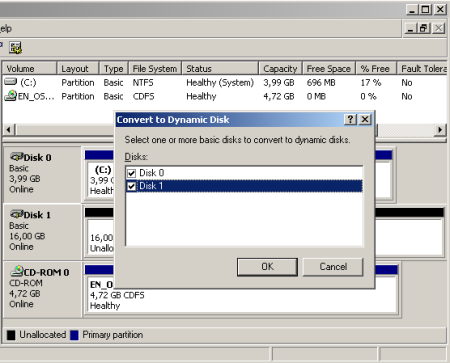This screenshot has width=450, height=363.
Task: Click the blue Primary partition legend swatch
Action: pos(74,335)
